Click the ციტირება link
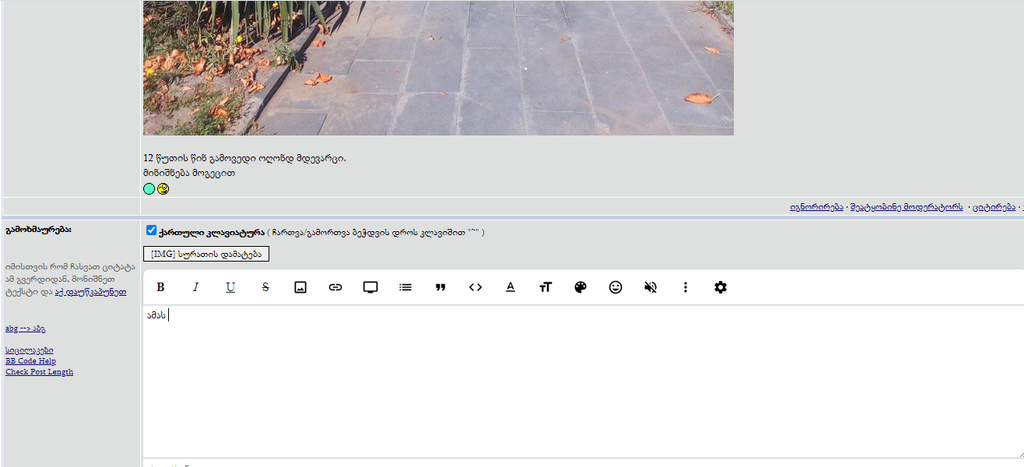This screenshot has width=1024, height=467. [994, 207]
